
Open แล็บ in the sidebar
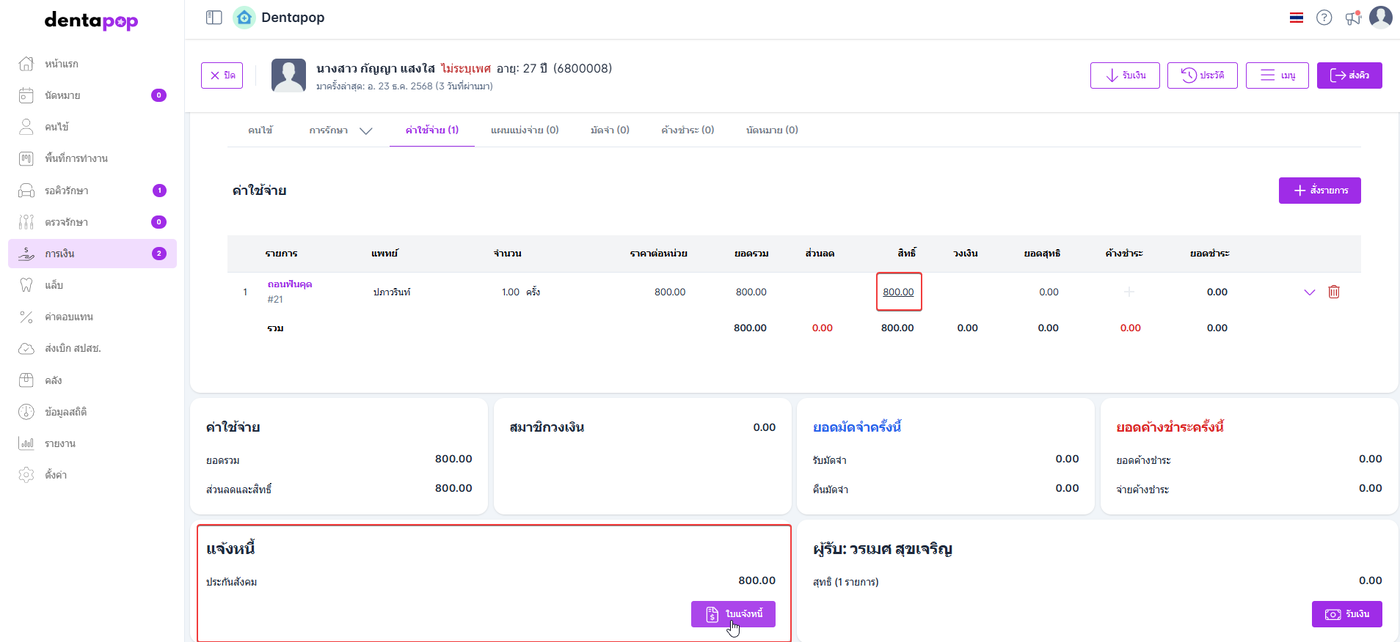[92, 285]
